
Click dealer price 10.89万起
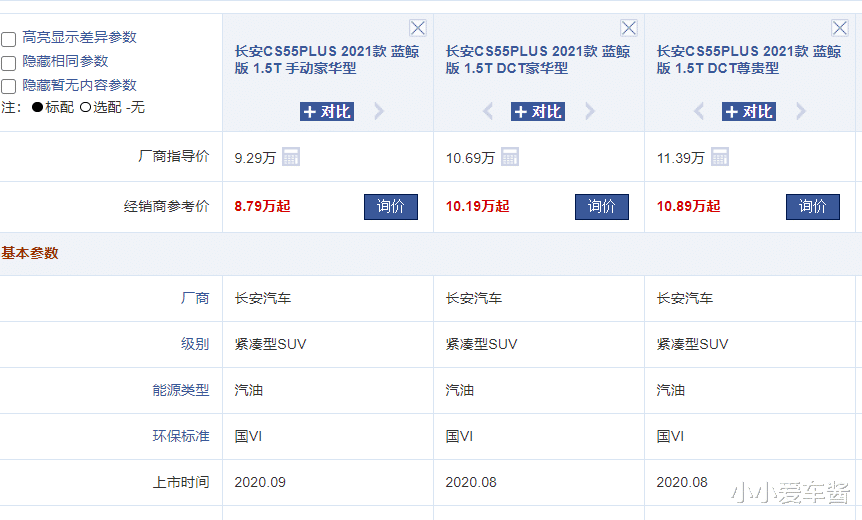click(688, 206)
